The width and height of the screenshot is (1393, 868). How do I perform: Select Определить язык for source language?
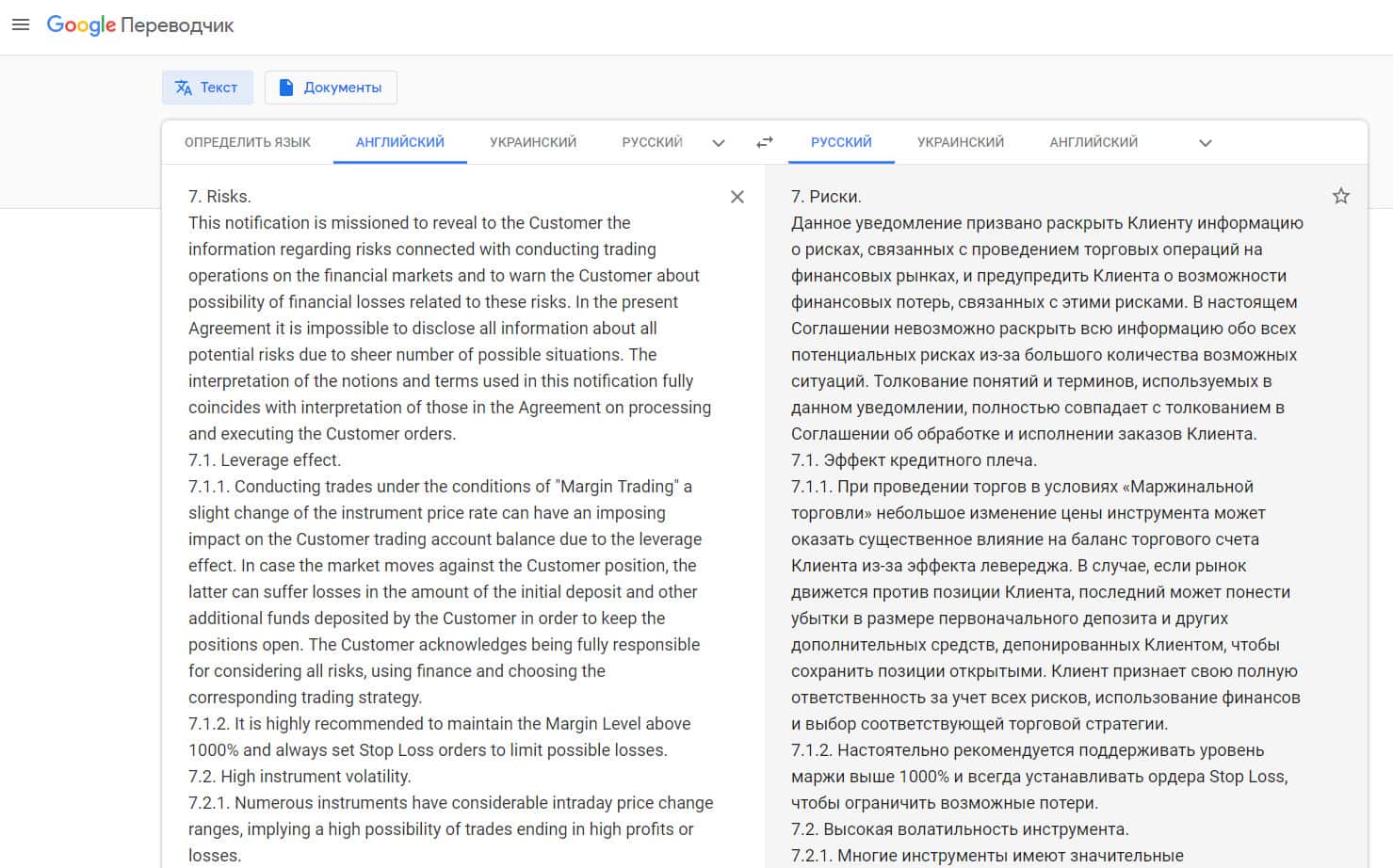tap(248, 142)
